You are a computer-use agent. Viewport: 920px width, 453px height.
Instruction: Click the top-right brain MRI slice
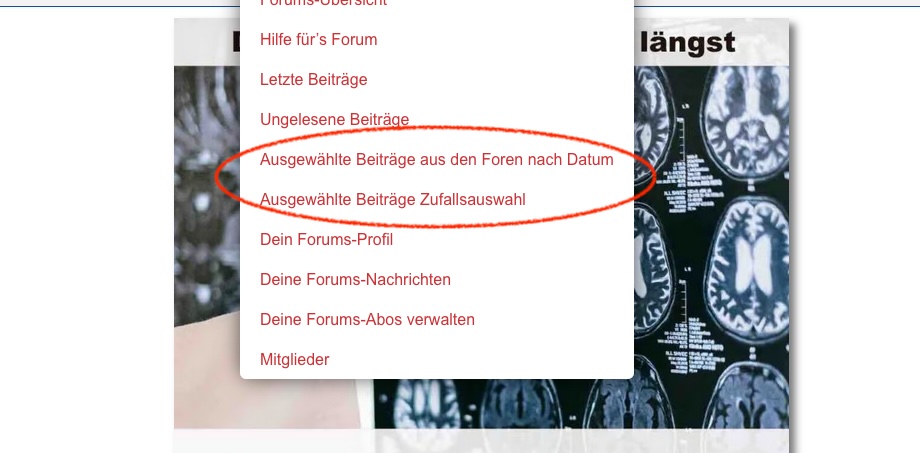(x=745, y=123)
